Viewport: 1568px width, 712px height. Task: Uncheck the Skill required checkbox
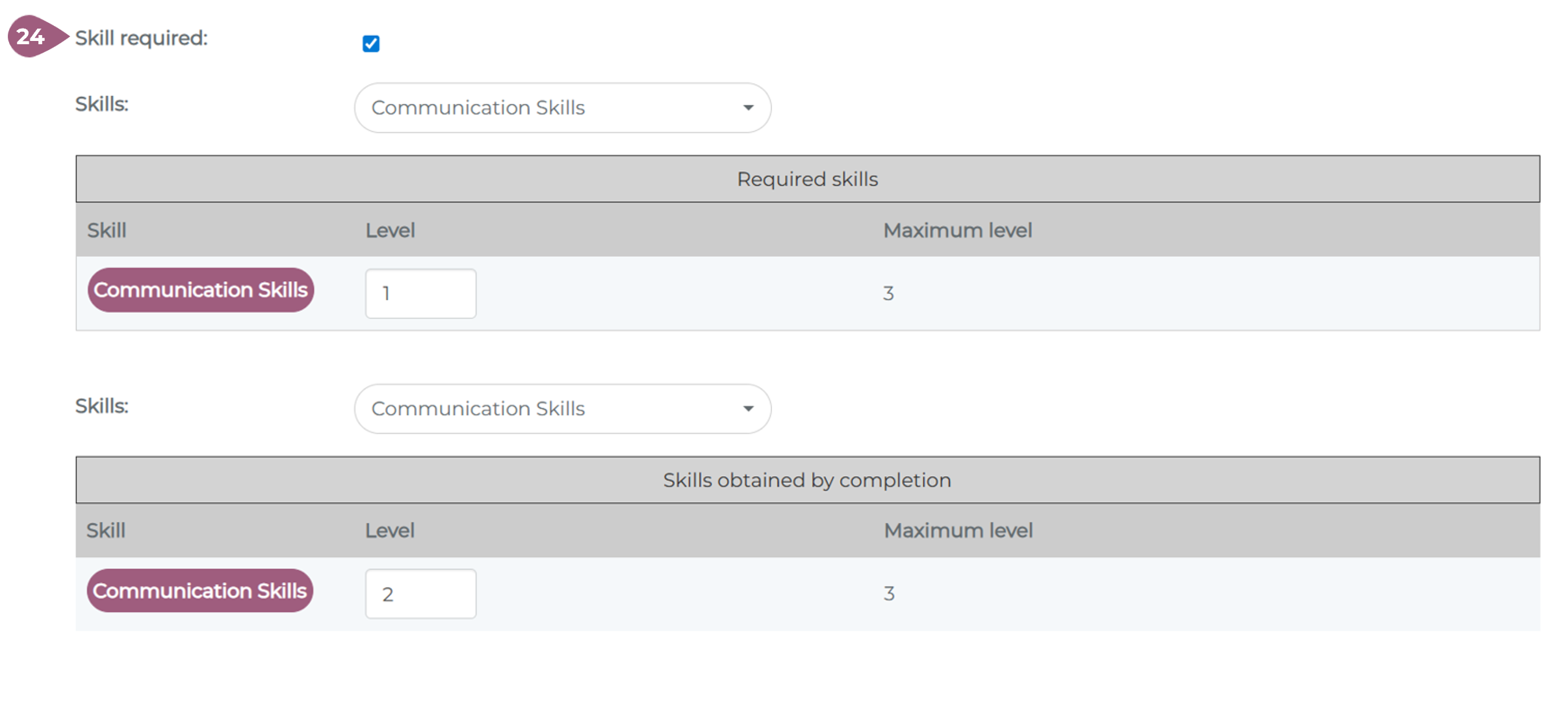point(371,44)
